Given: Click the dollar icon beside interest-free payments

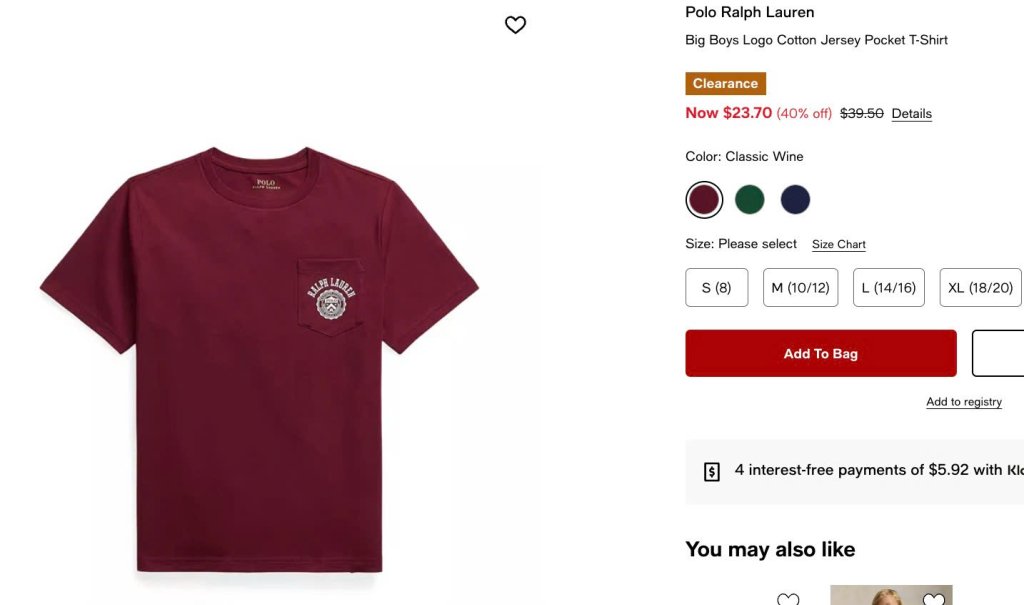Looking at the screenshot, I should click(712, 471).
